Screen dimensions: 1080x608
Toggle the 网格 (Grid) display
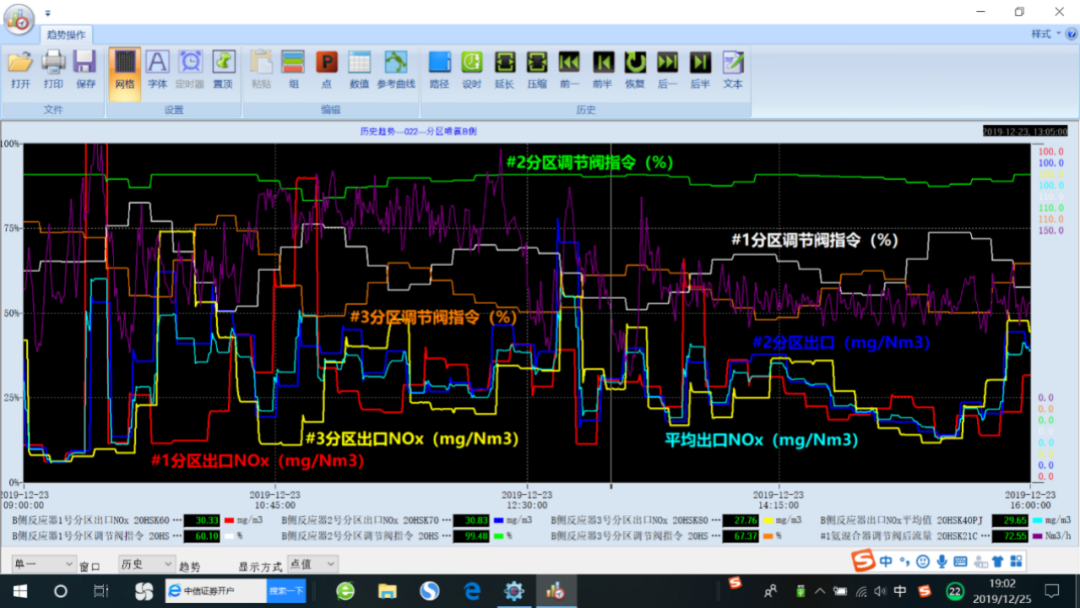point(124,68)
